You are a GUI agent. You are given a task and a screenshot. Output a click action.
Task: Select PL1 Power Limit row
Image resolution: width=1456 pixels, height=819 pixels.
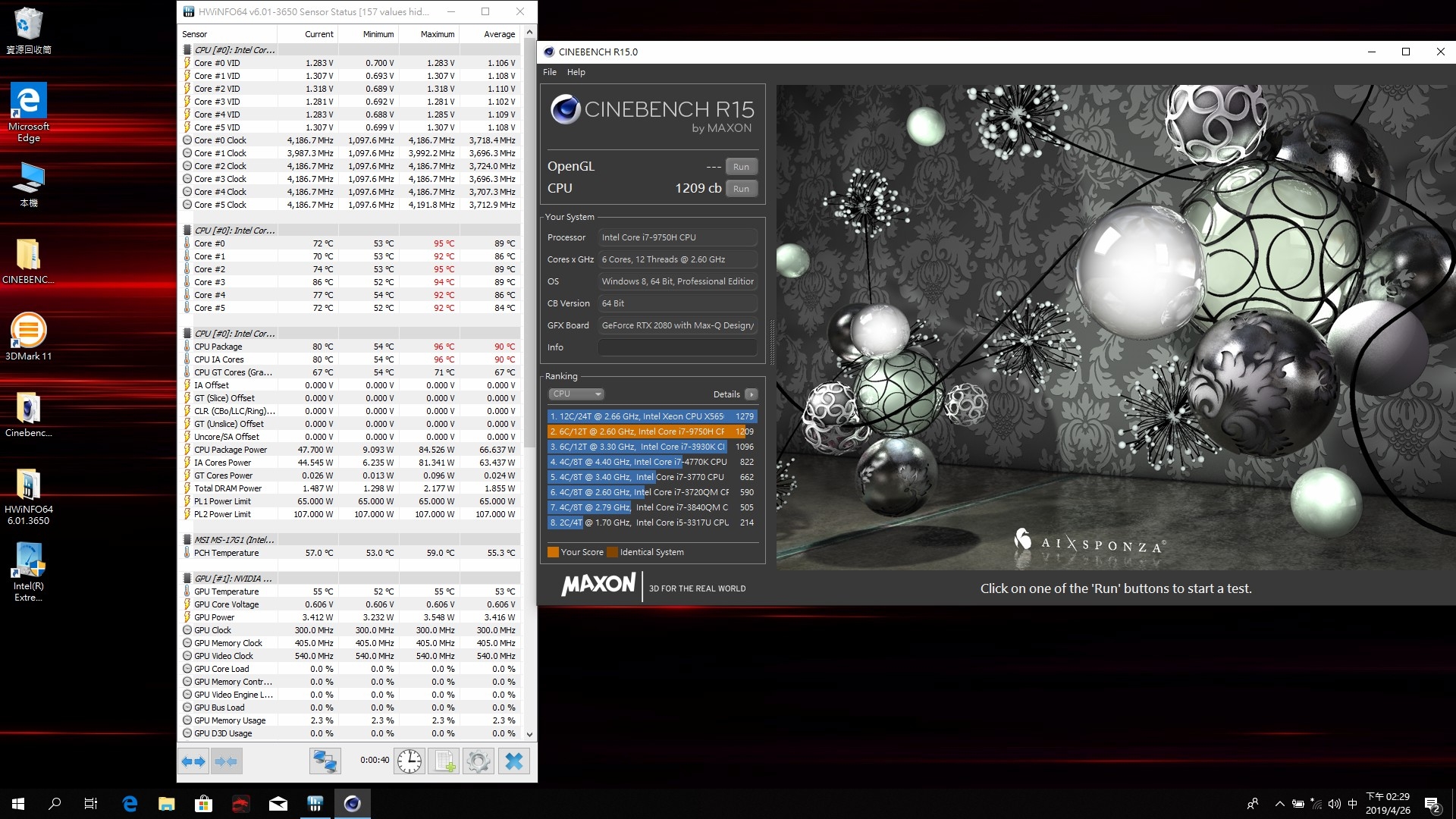coord(350,501)
